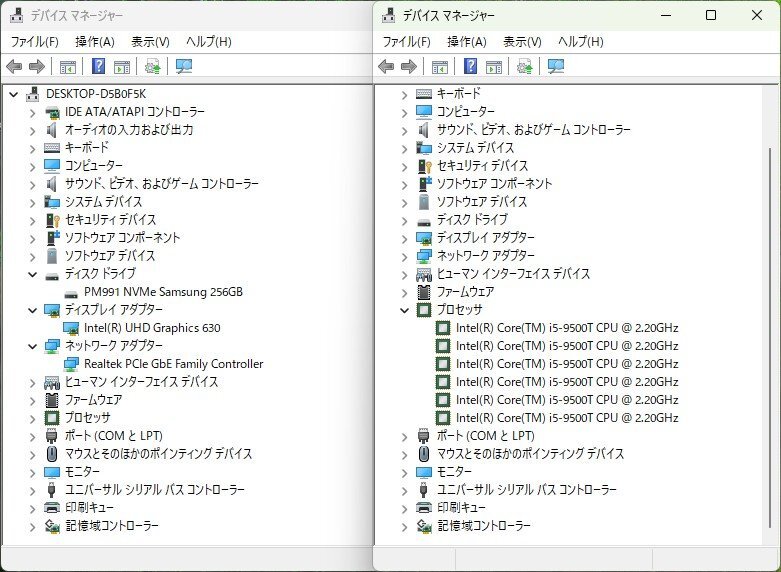The height and width of the screenshot is (572, 781).
Task: Open Help icon in left window toolbar
Action: pos(99,66)
